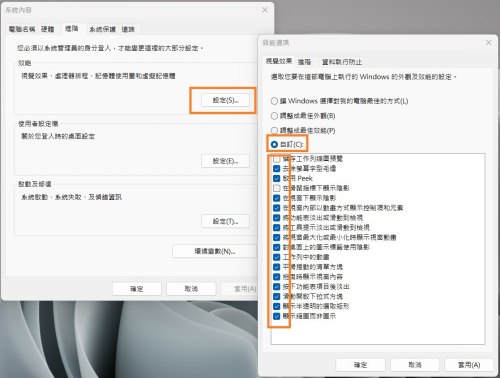Switch to the 遠端 tab
Image resolution: width=501 pixels, height=378 pixels.
(x=128, y=29)
